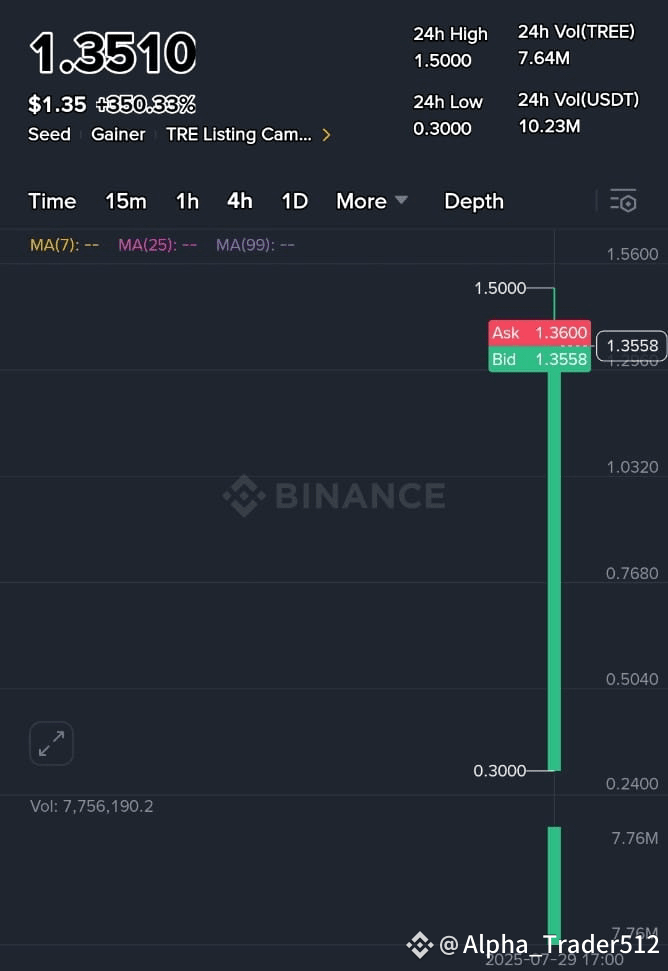The height and width of the screenshot is (971, 668).
Task: Open the Gainer tag
Action: tap(118, 134)
